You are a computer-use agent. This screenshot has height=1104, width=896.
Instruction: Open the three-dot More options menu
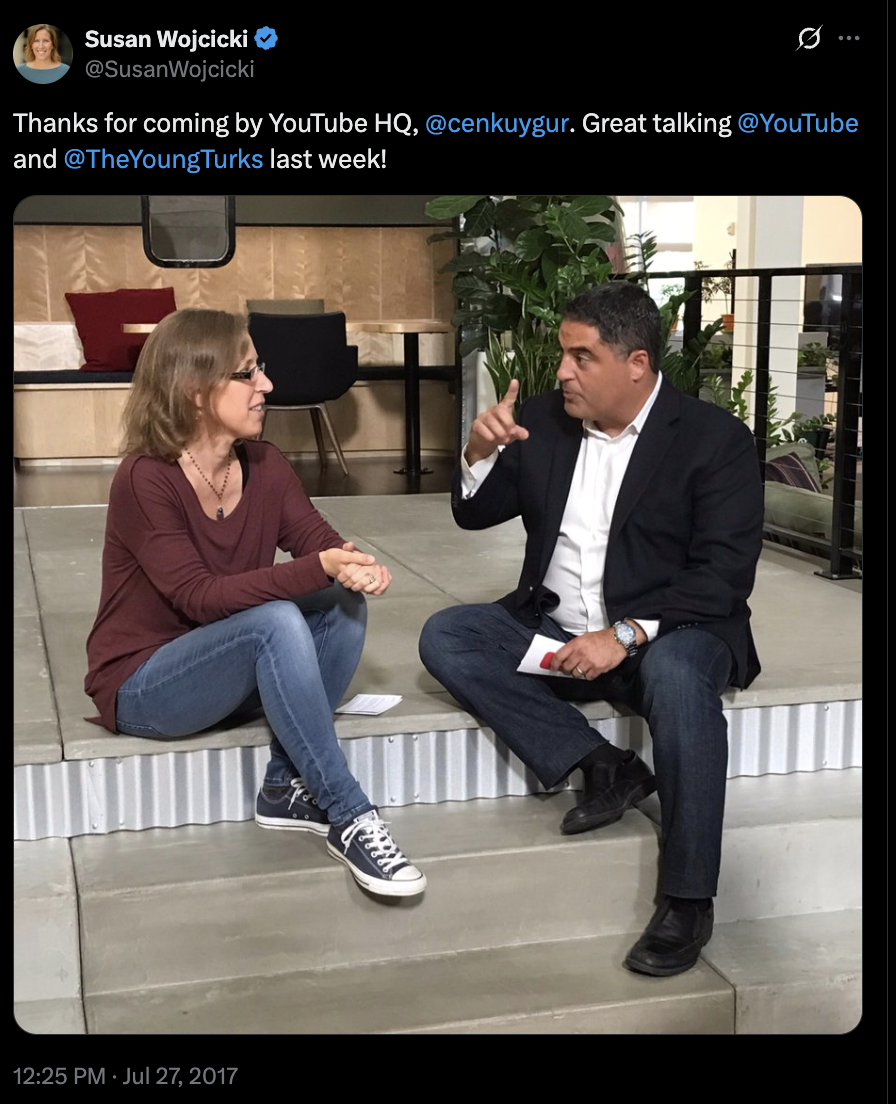849,38
